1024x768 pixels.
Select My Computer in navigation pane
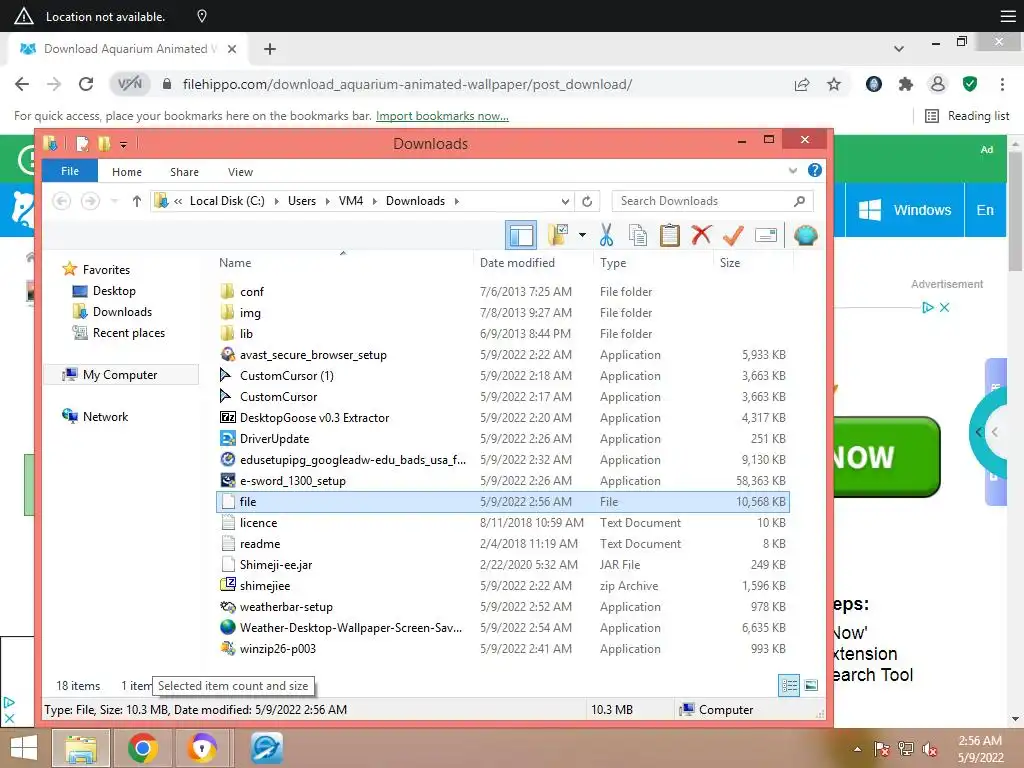click(x=120, y=374)
